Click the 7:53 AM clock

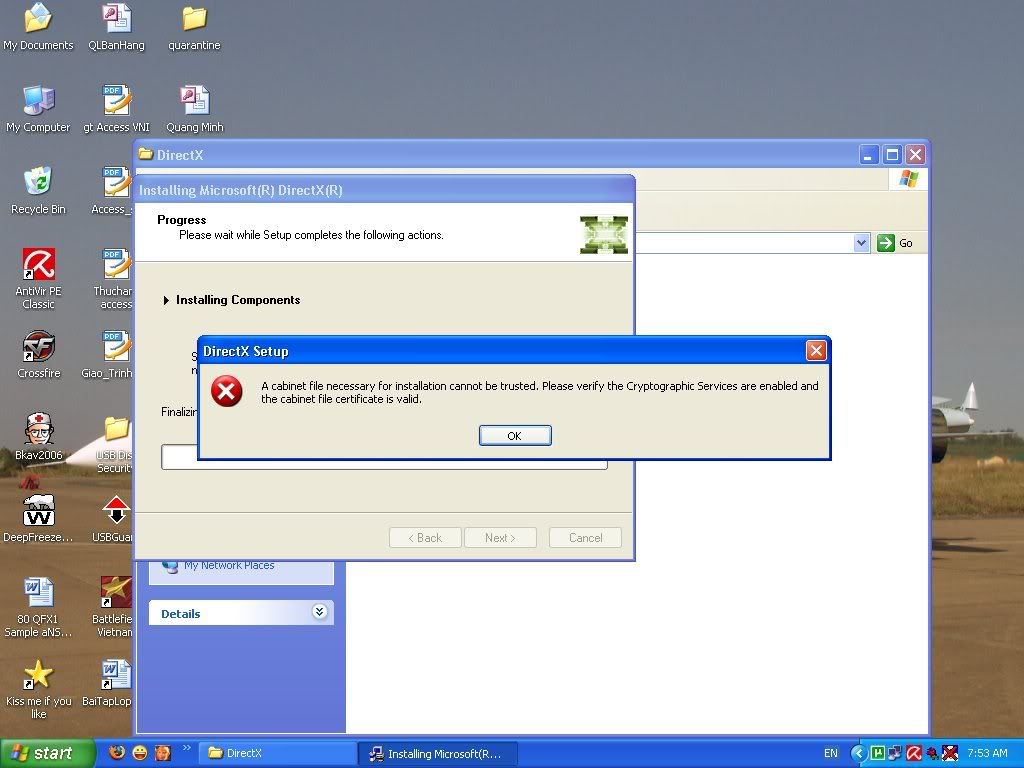click(987, 753)
